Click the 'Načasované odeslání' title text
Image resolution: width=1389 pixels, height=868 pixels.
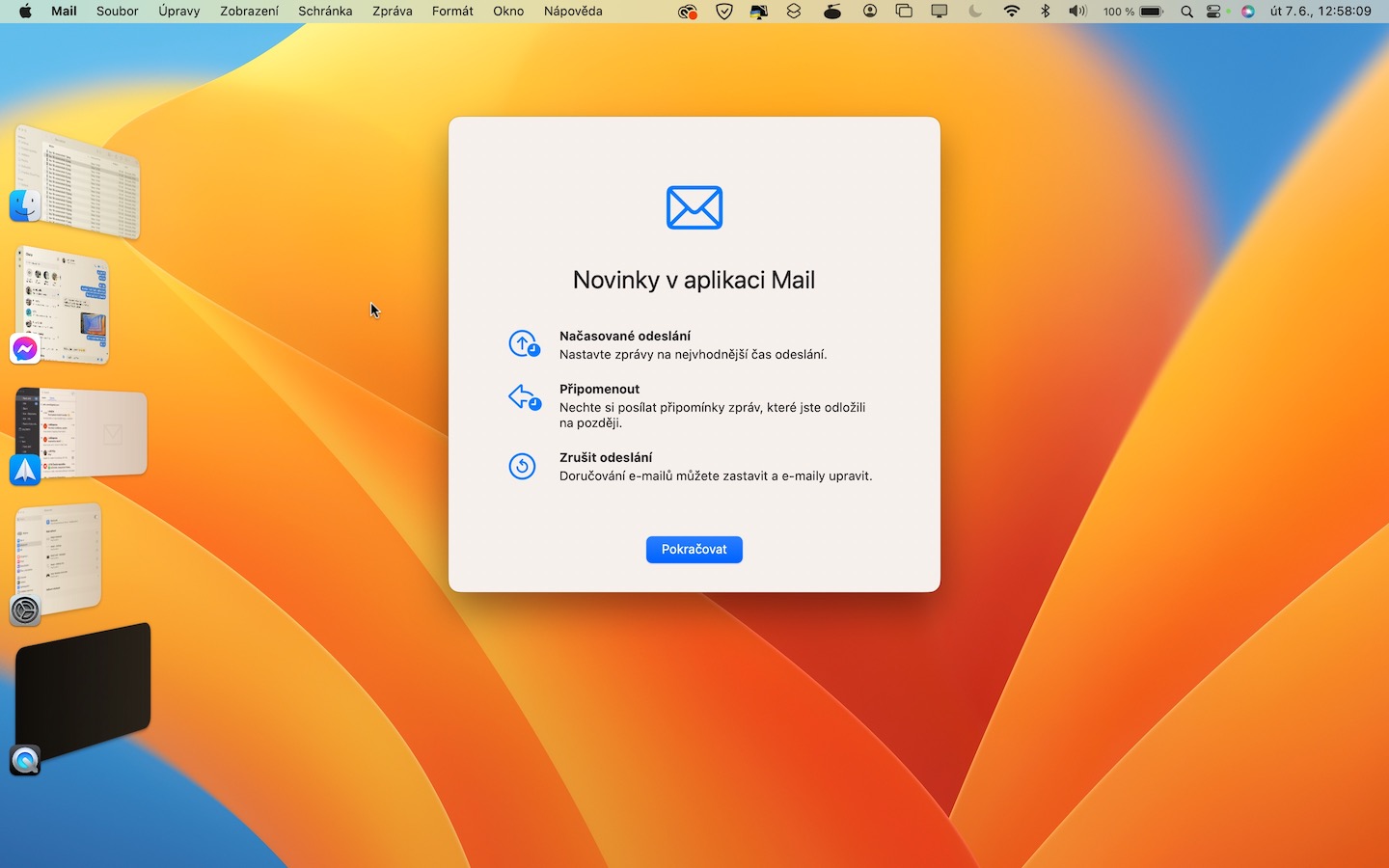click(x=625, y=336)
